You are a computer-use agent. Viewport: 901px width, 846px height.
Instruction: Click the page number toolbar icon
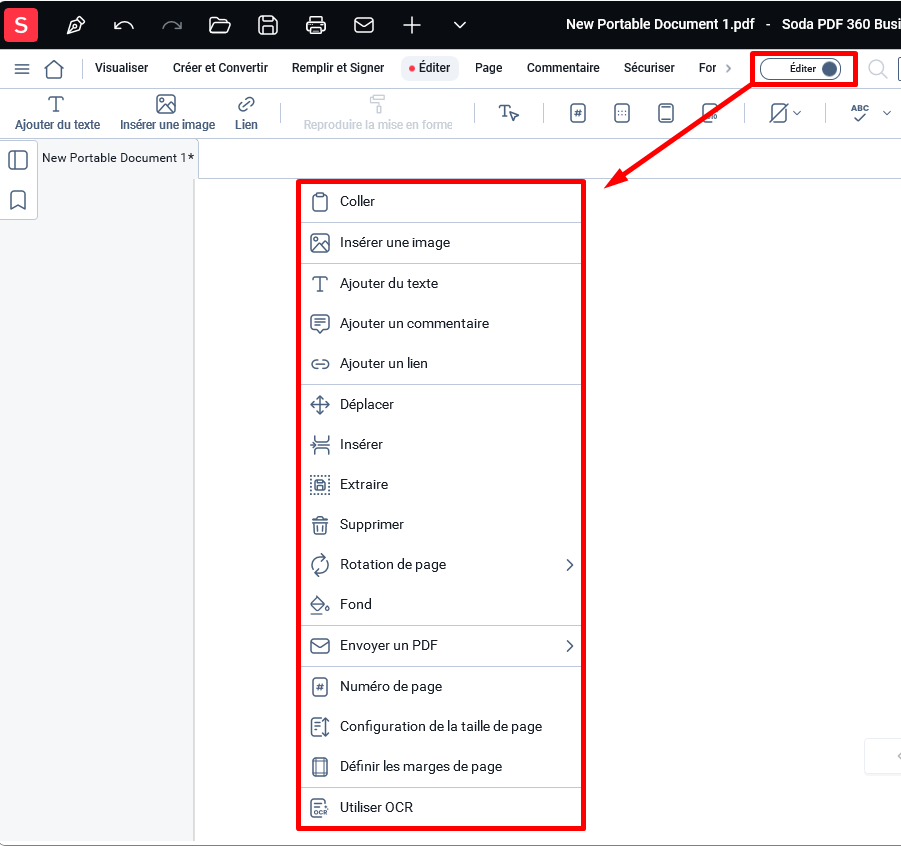click(x=577, y=113)
